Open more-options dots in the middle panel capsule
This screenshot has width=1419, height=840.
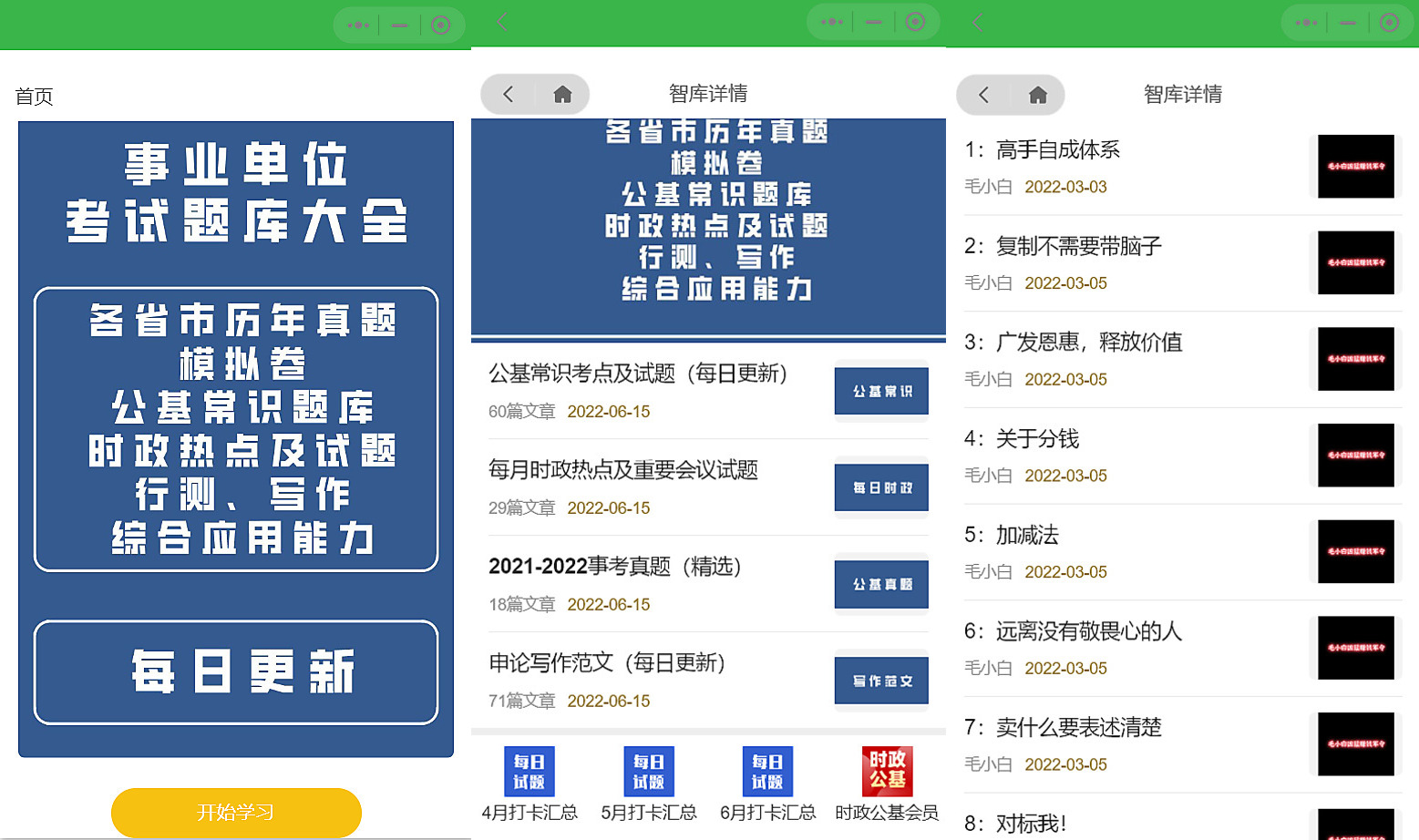[832, 22]
